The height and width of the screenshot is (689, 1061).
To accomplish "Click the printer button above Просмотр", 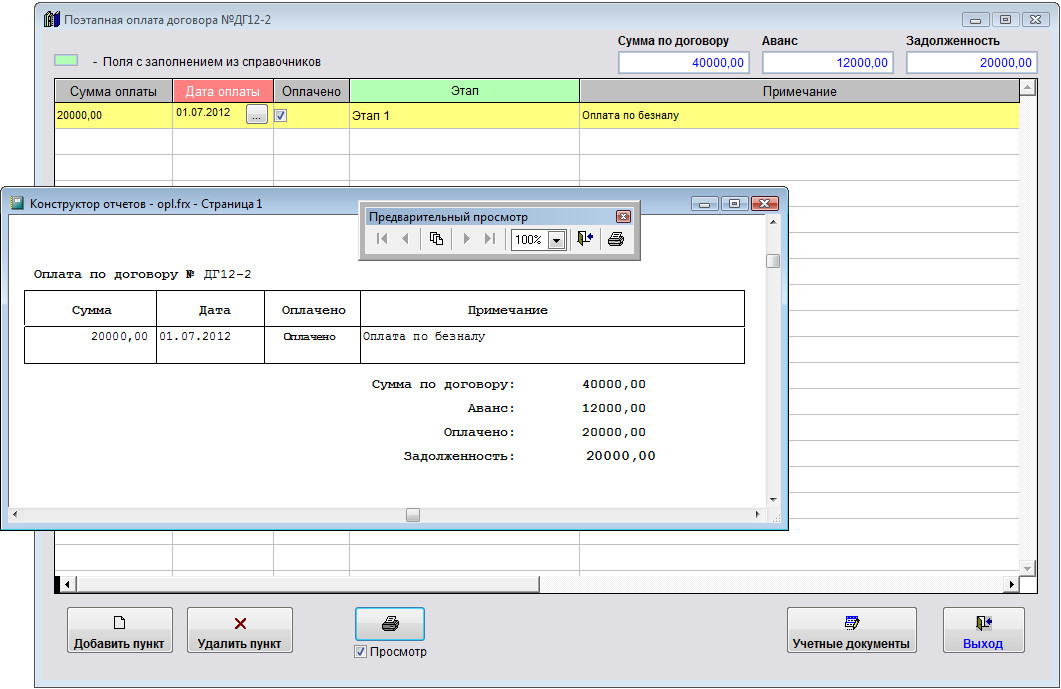I will pyautogui.click(x=390, y=624).
